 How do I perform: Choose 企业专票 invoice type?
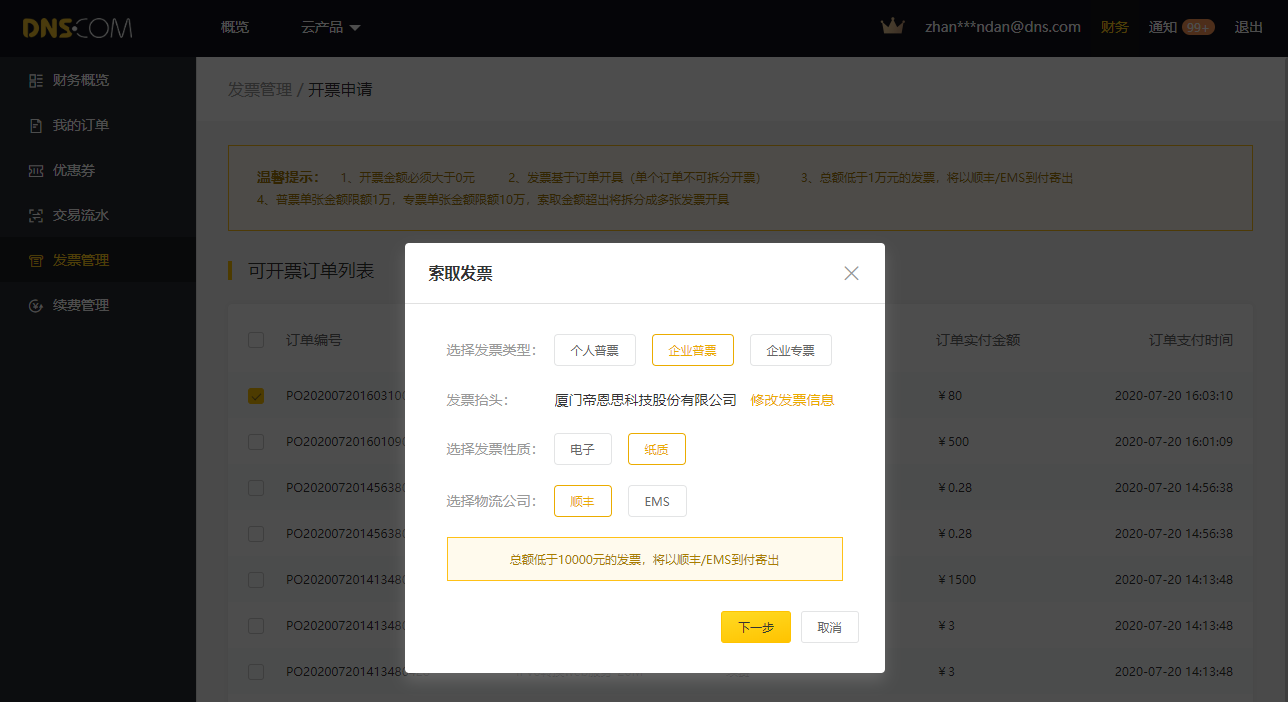(790, 350)
